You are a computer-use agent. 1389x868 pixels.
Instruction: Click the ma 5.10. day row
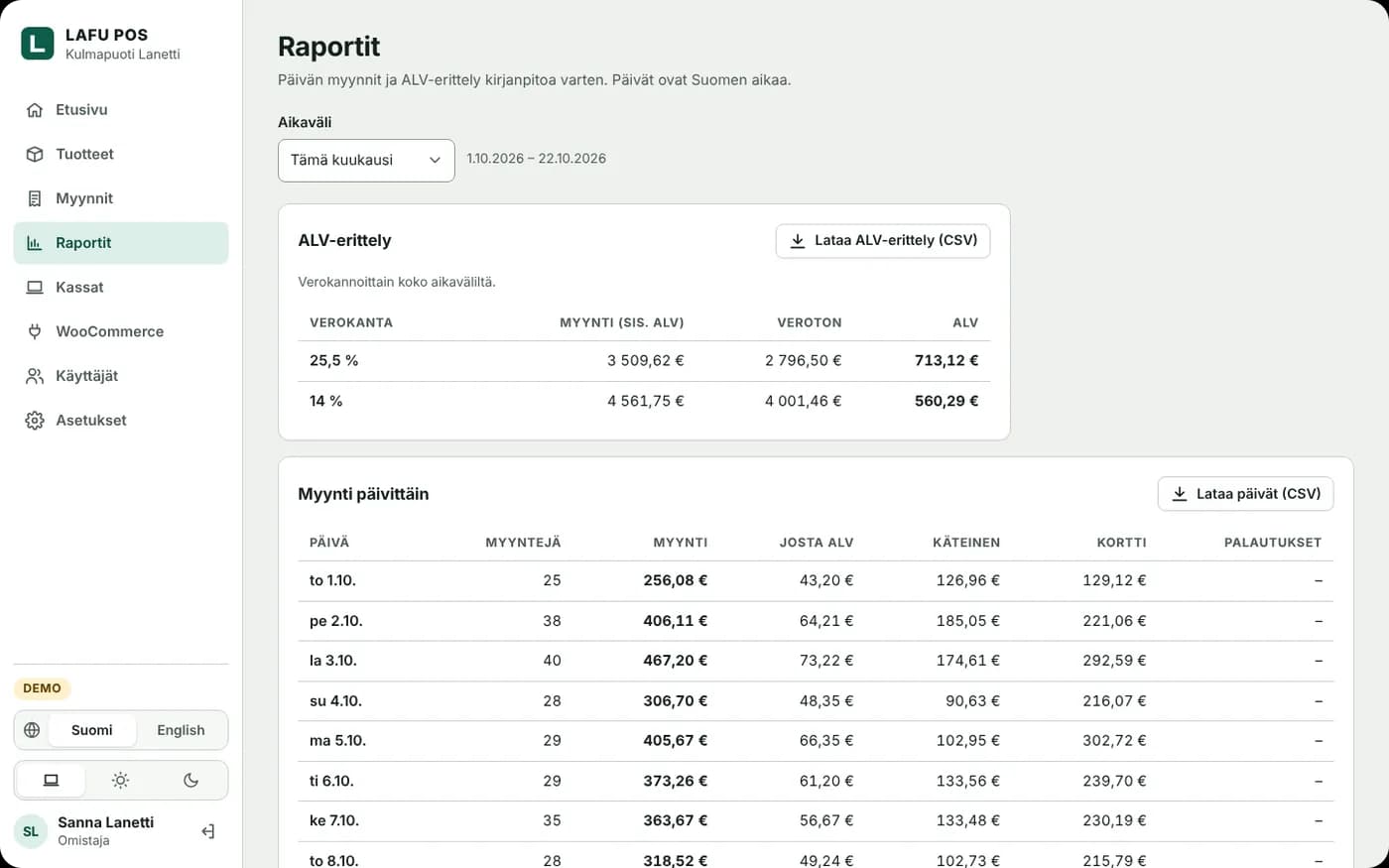[x=816, y=741]
